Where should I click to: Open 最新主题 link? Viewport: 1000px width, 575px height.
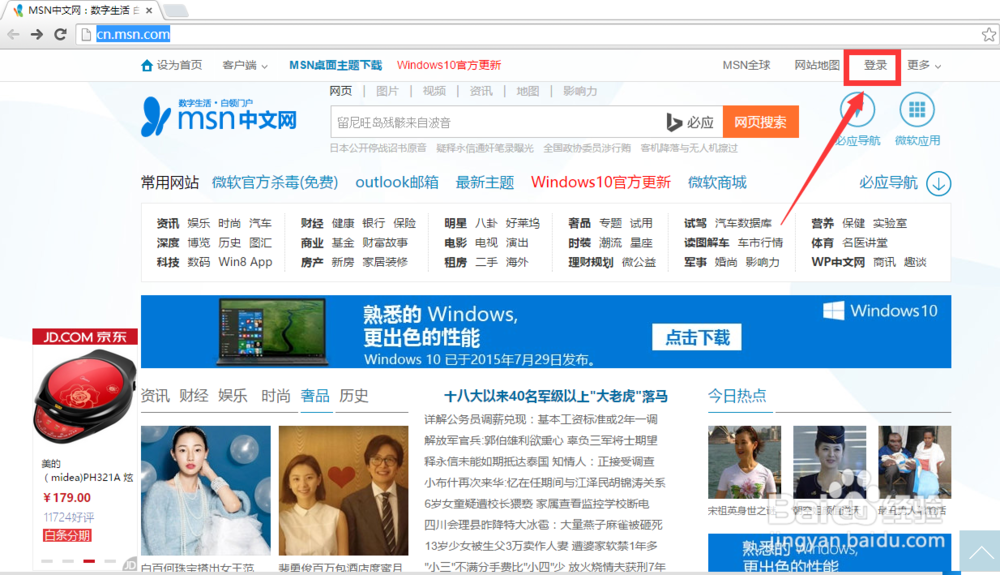(485, 182)
